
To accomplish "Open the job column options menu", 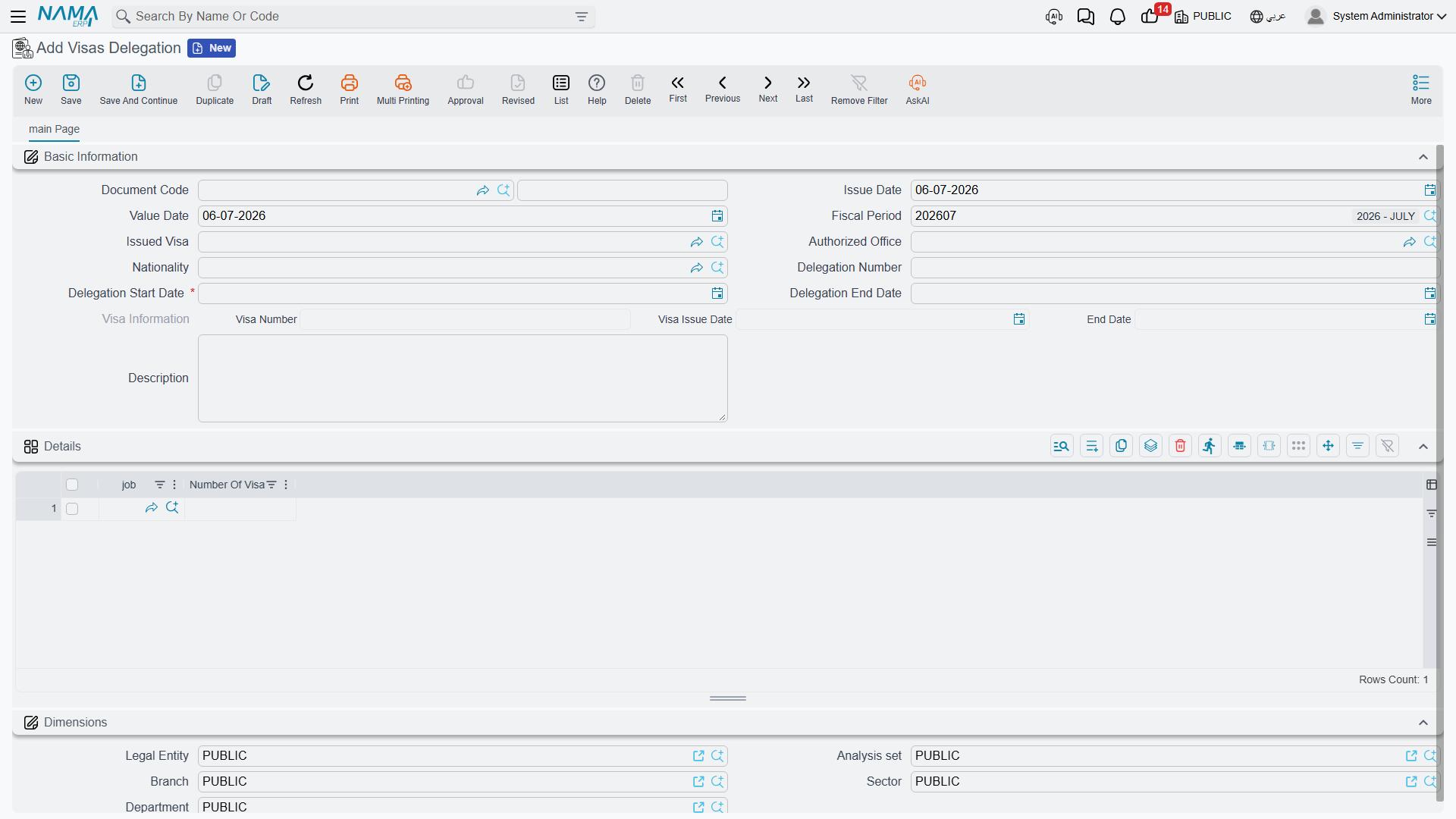I will tap(174, 485).
